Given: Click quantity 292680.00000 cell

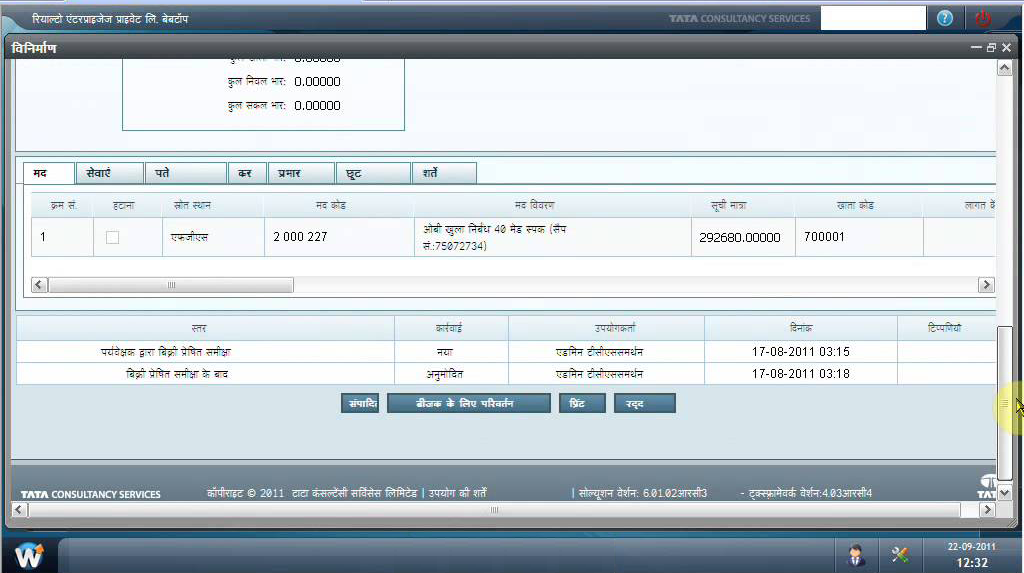Looking at the screenshot, I should [743, 237].
